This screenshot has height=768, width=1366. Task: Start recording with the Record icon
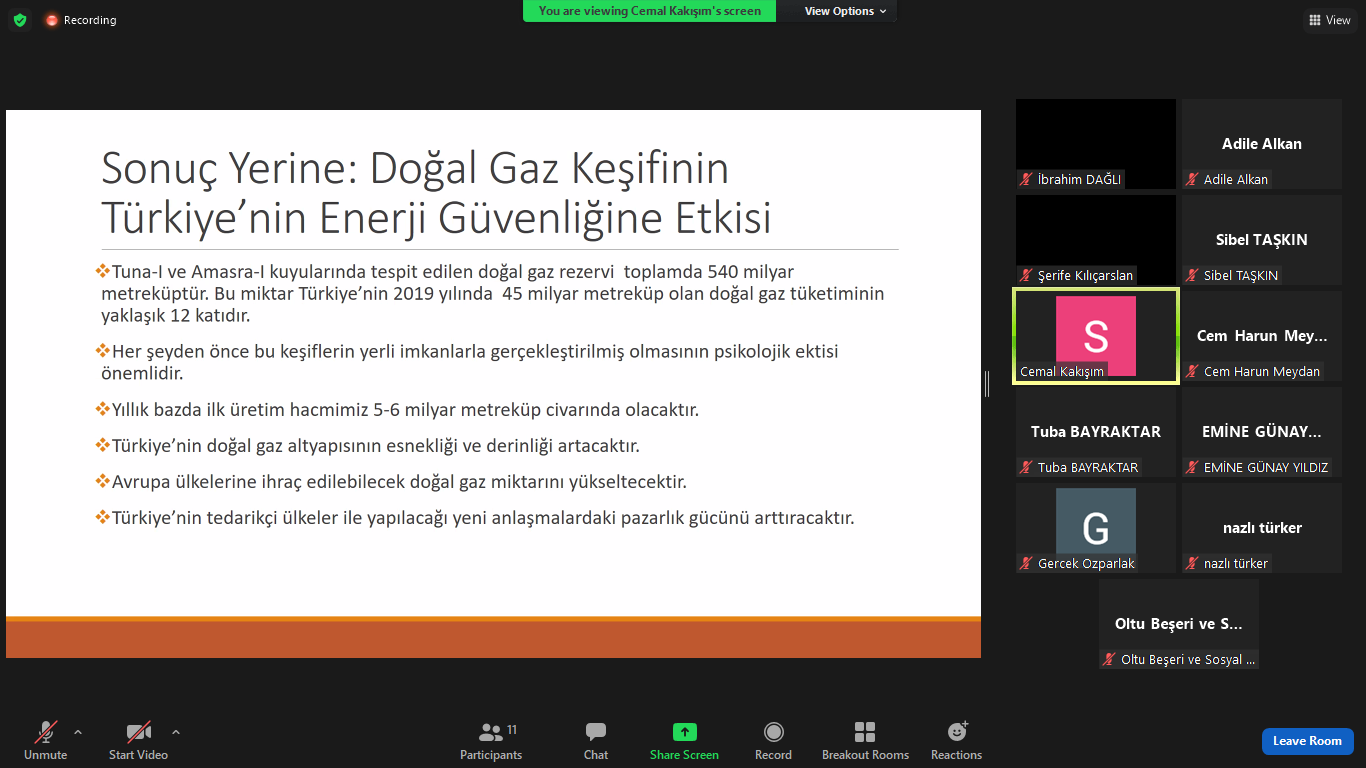773,733
